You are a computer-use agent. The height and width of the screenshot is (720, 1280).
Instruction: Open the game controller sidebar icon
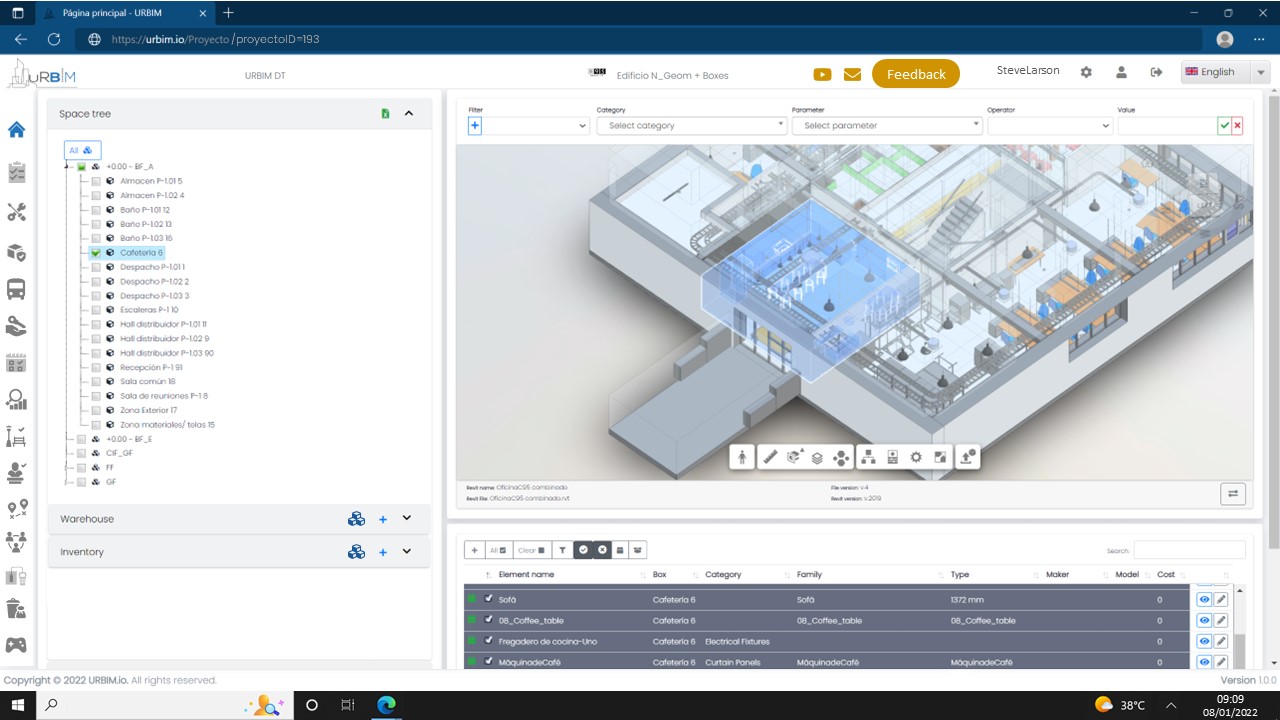(x=16, y=645)
